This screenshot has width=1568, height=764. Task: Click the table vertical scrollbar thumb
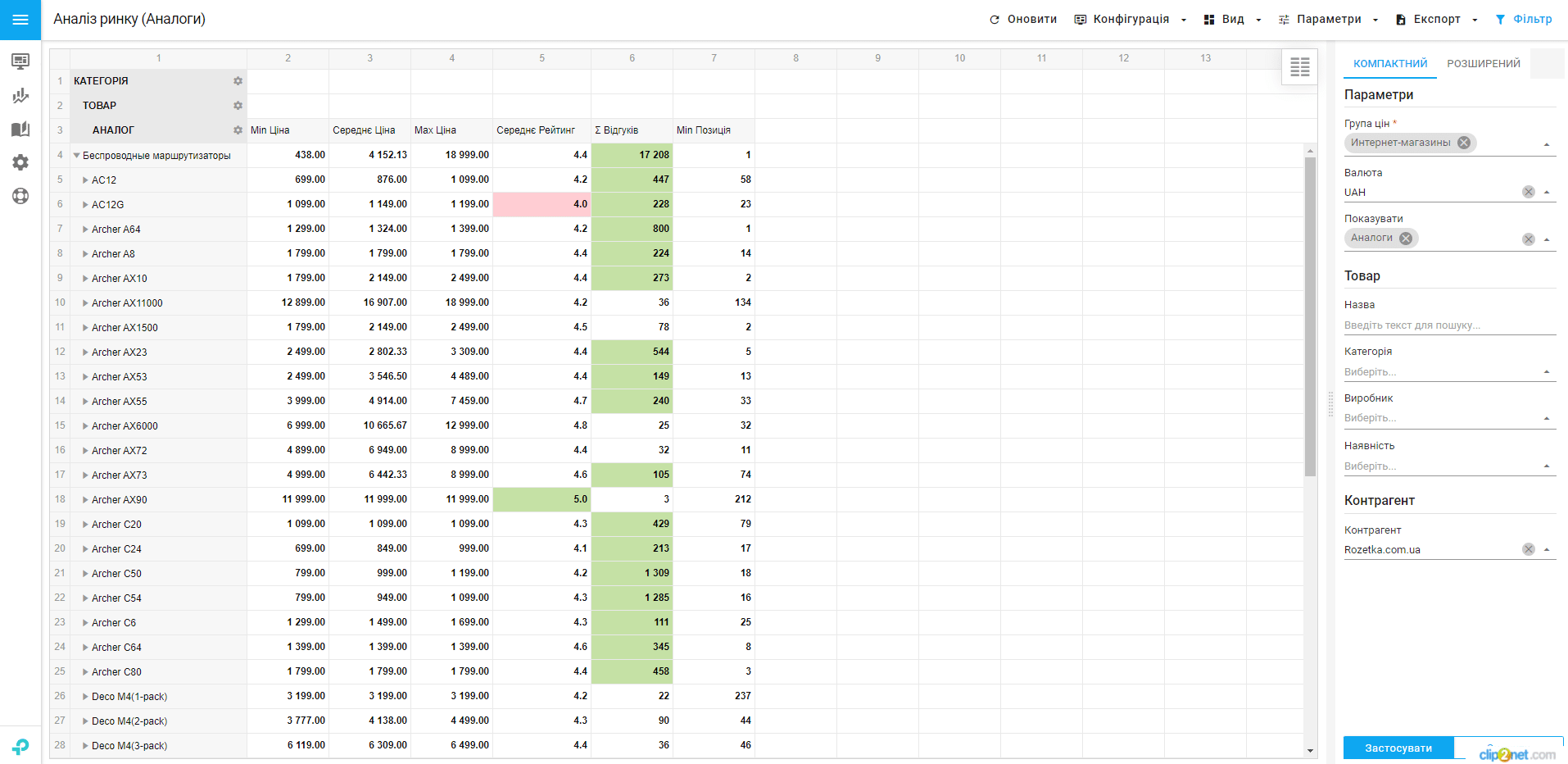[1310, 316]
